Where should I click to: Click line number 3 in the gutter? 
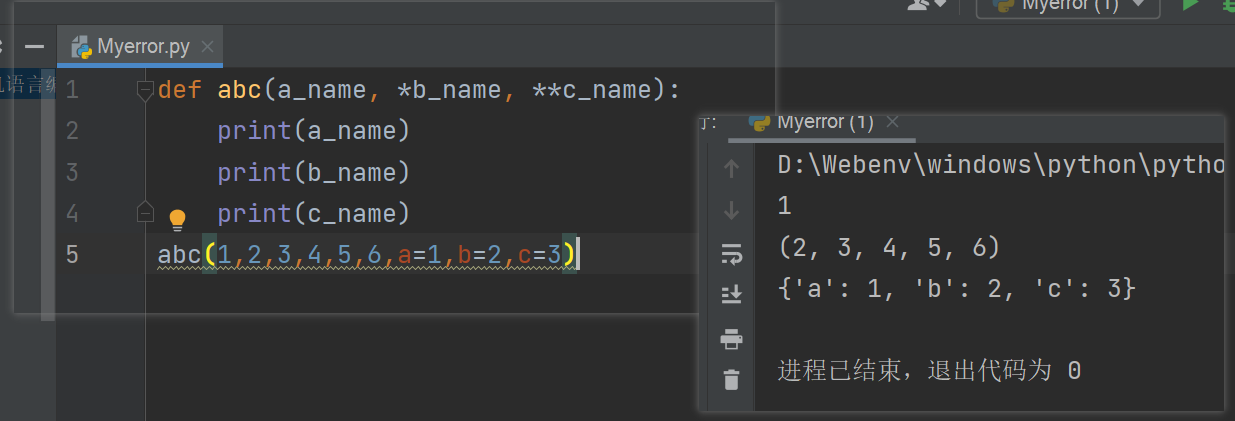coord(71,172)
